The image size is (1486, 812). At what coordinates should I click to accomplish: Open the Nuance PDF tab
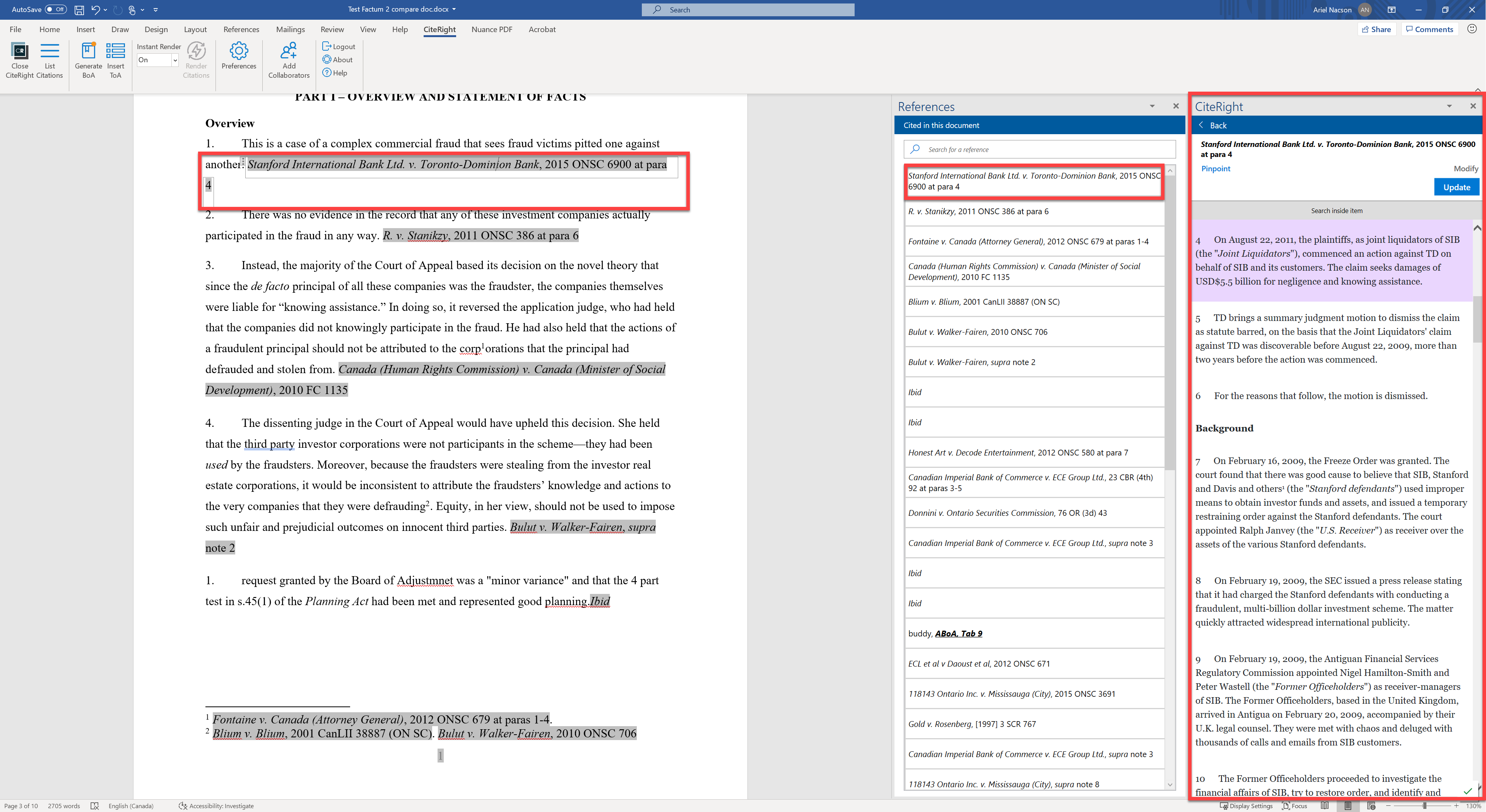tap(491, 29)
